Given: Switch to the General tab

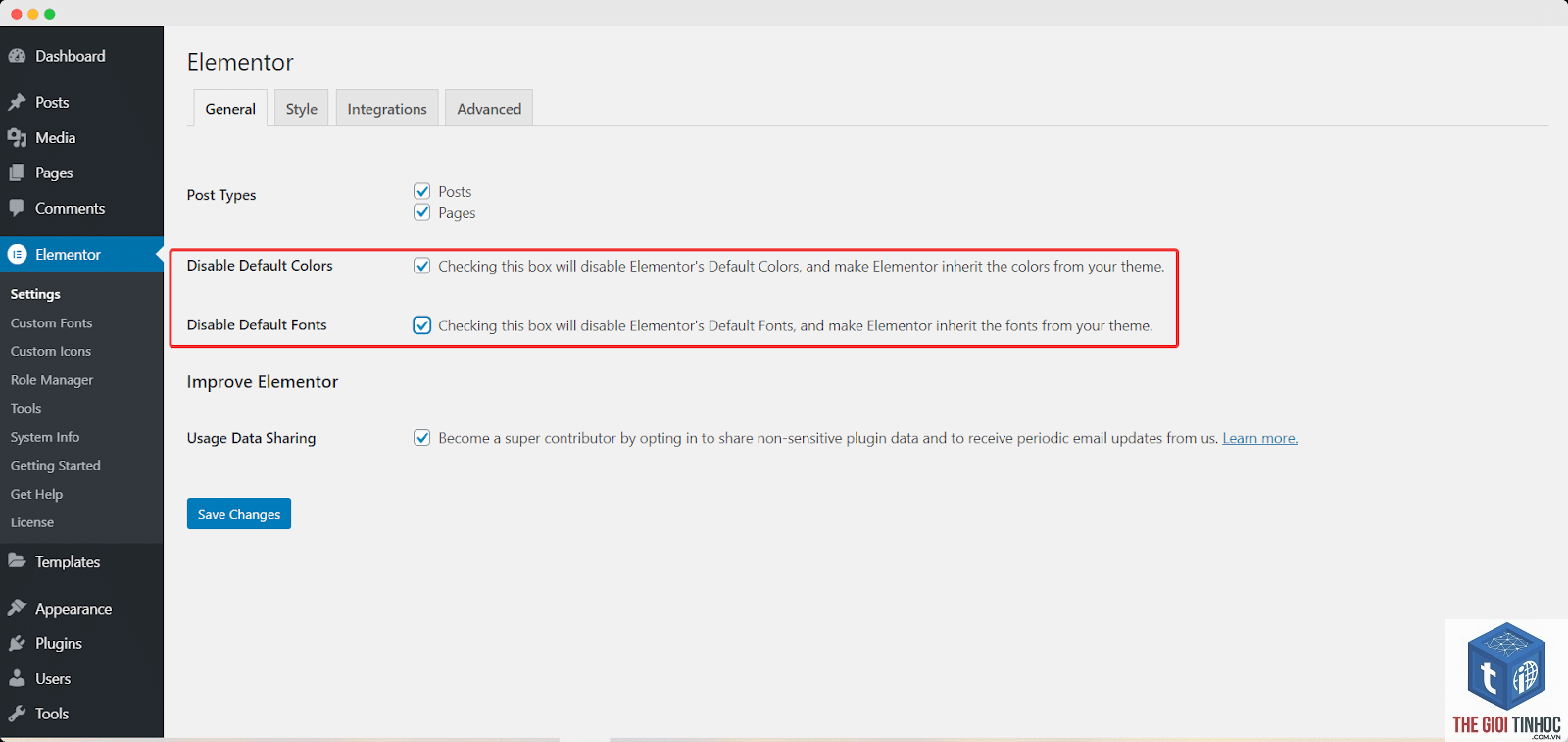Looking at the screenshot, I should 230,108.
